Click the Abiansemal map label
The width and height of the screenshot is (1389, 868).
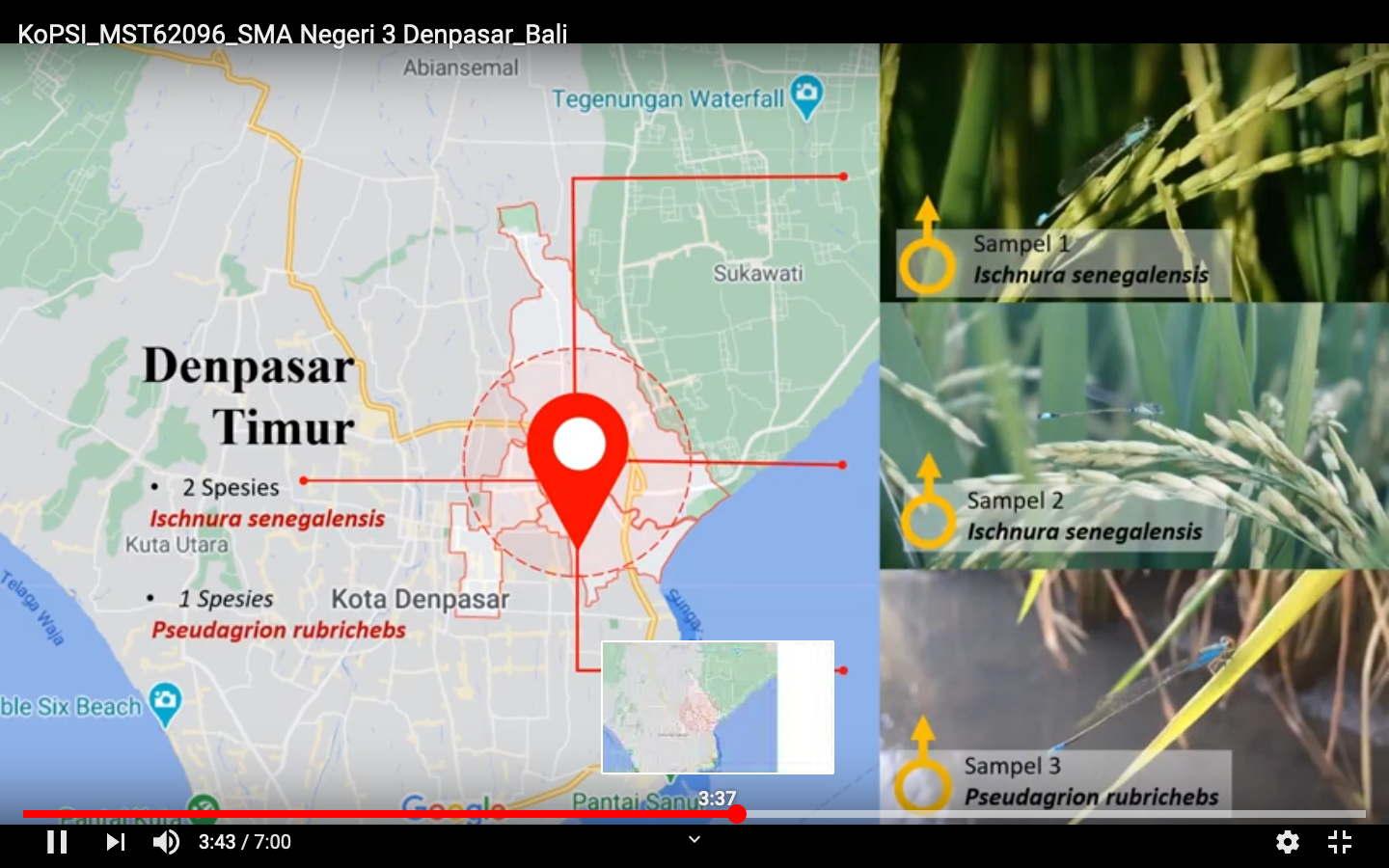pyautogui.click(x=461, y=68)
